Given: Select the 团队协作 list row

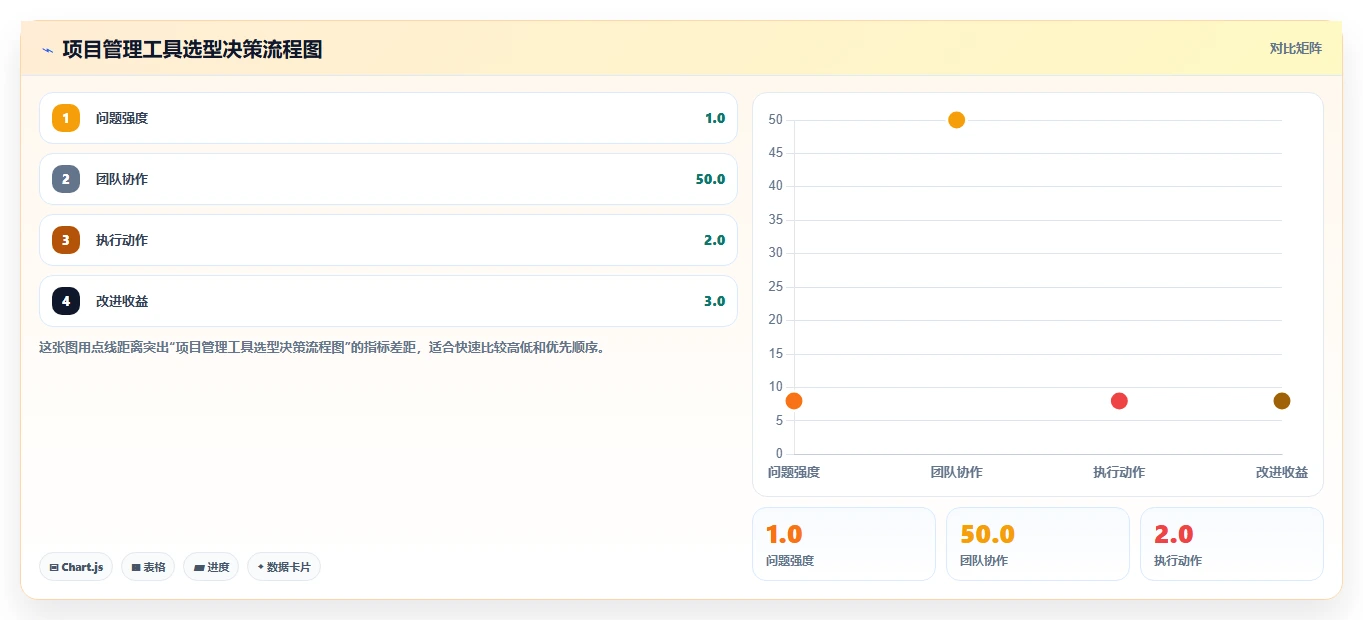Looking at the screenshot, I should 388,179.
